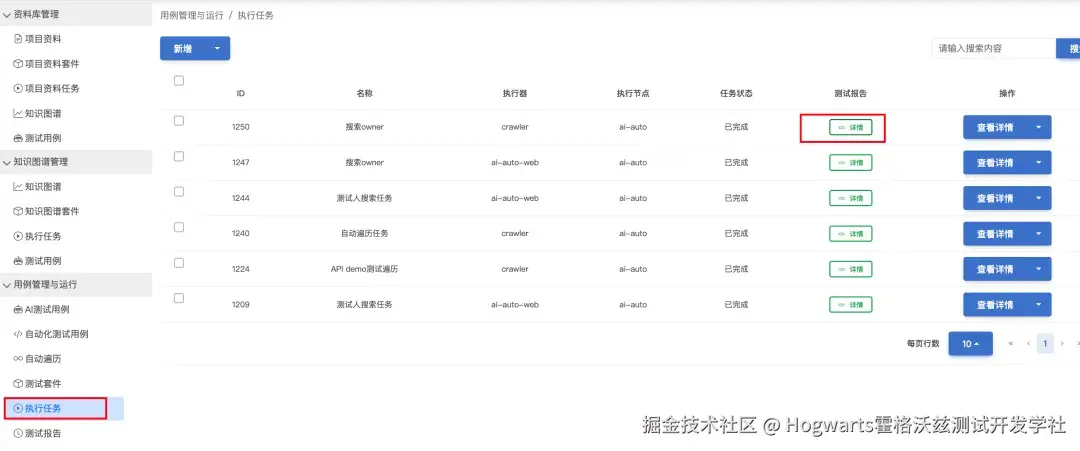
Task: Click icon beside 测试用例 under 资料库管理
Action: pos(18,138)
